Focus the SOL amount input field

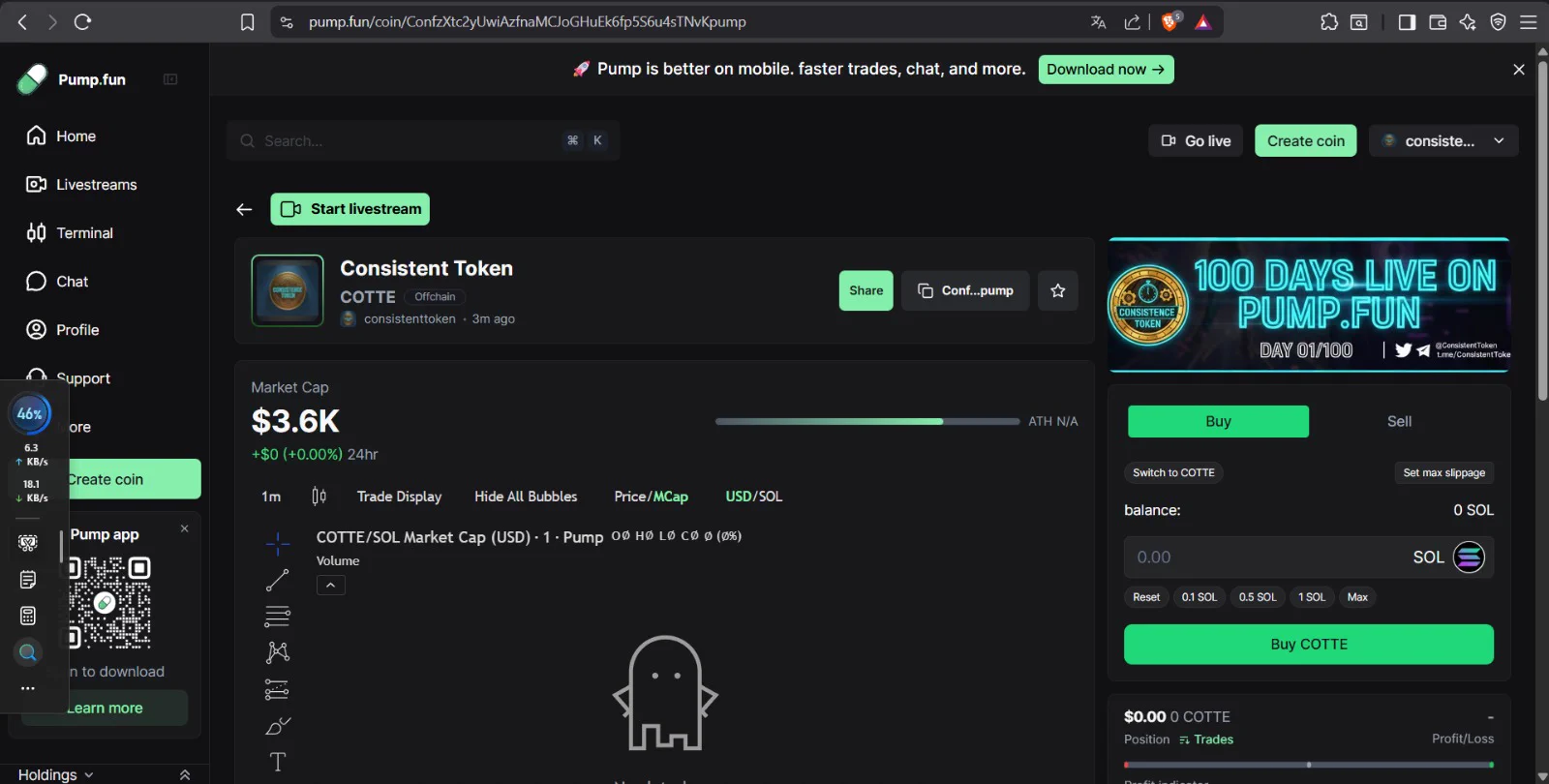pos(1309,558)
